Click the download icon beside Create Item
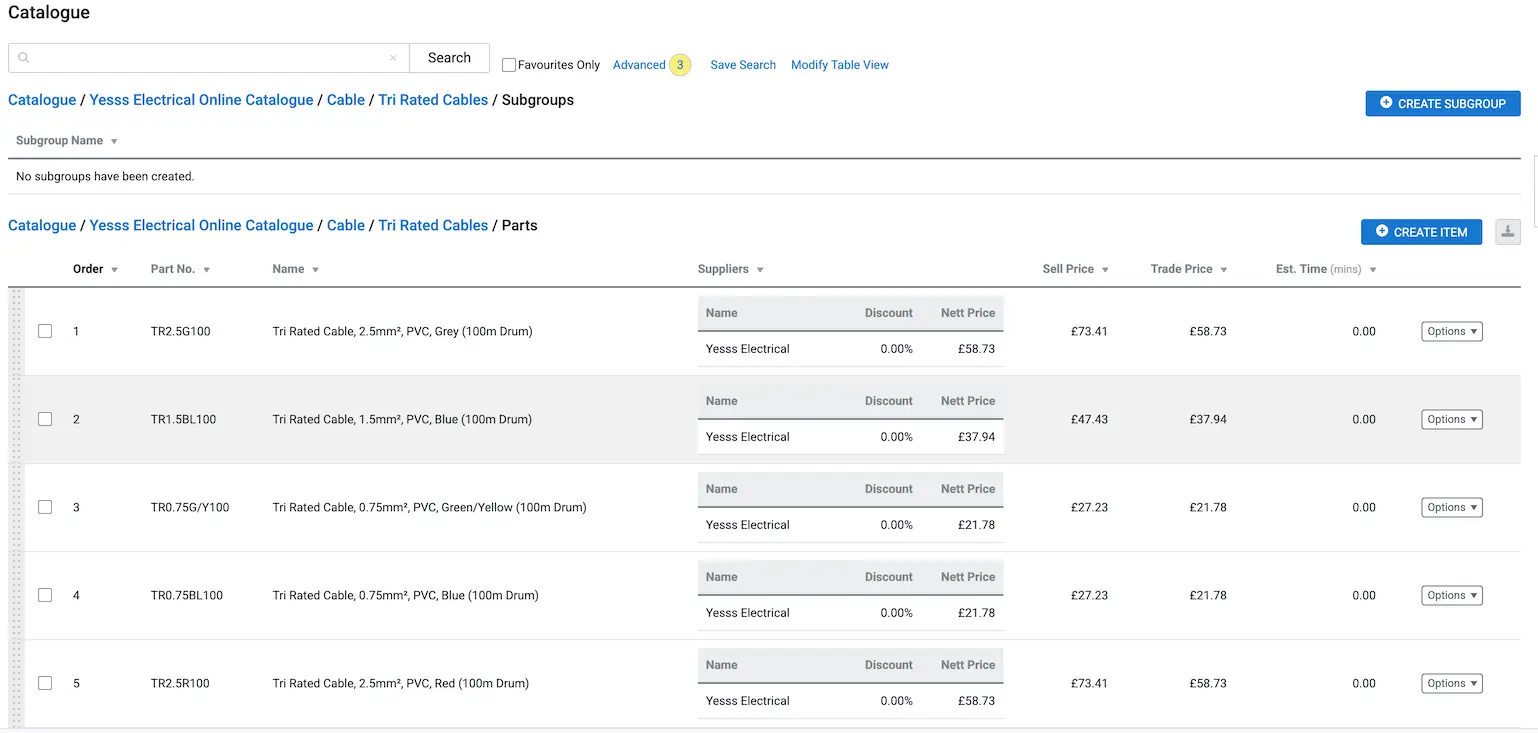 tap(1508, 232)
